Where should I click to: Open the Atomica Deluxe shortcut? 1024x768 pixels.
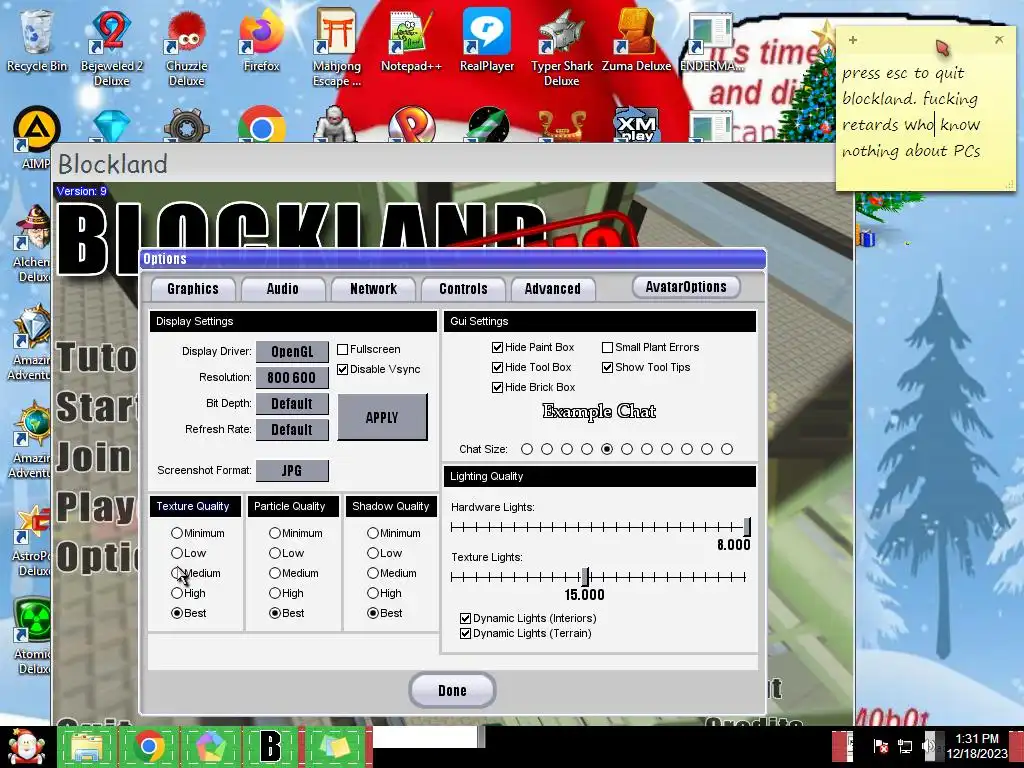[31, 637]
